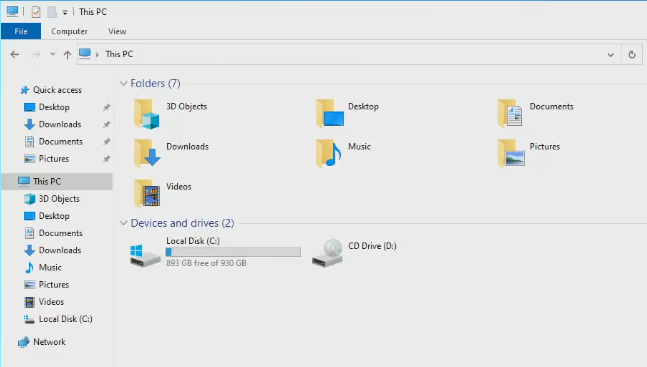Select the Local Disk (C:) drive icon
The width and height of the screenshot is (647, 367).
145,255
